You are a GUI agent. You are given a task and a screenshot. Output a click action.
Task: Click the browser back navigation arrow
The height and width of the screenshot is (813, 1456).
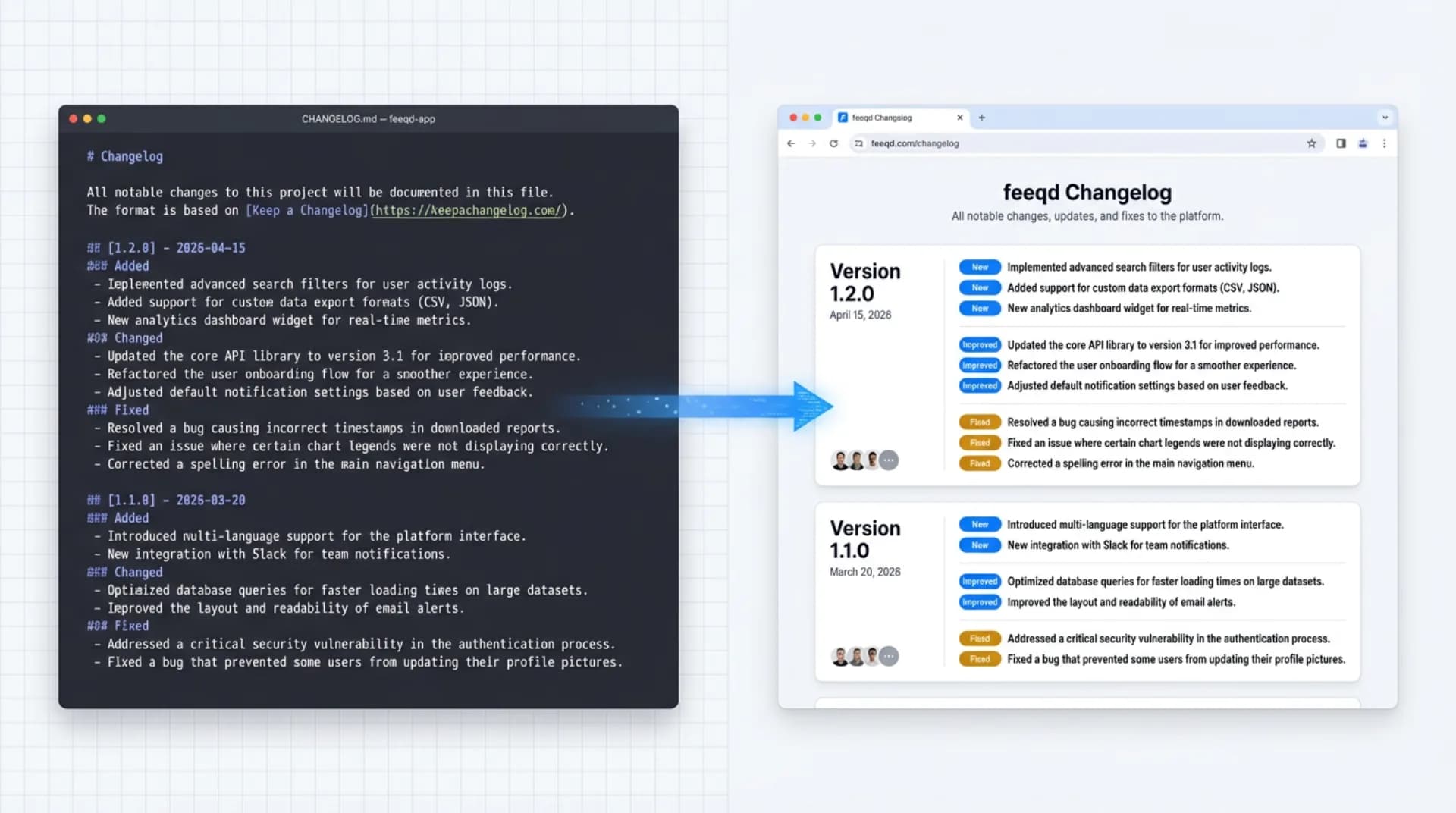[791, 143]
